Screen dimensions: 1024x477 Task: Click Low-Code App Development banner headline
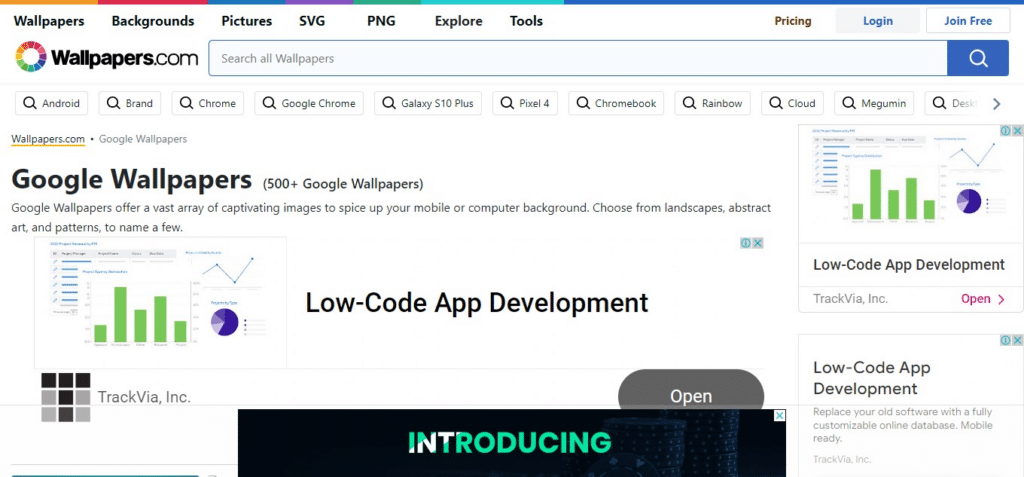477,303
